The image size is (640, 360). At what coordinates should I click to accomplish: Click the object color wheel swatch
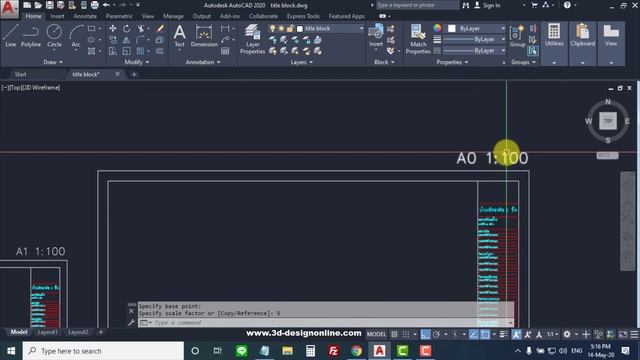click(x=437, y=28)
